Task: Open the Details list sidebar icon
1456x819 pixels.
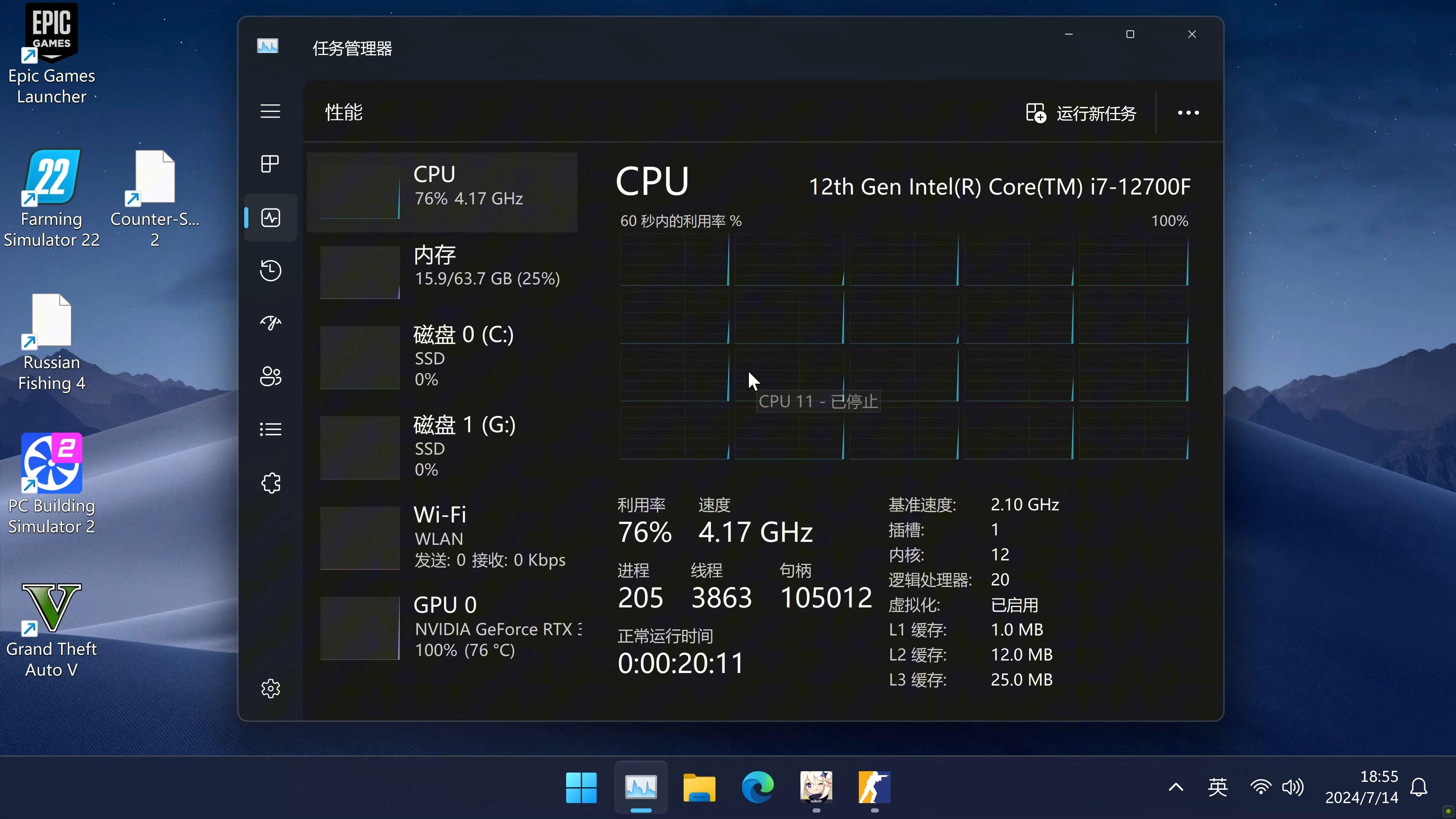Action: coord(271,429)
